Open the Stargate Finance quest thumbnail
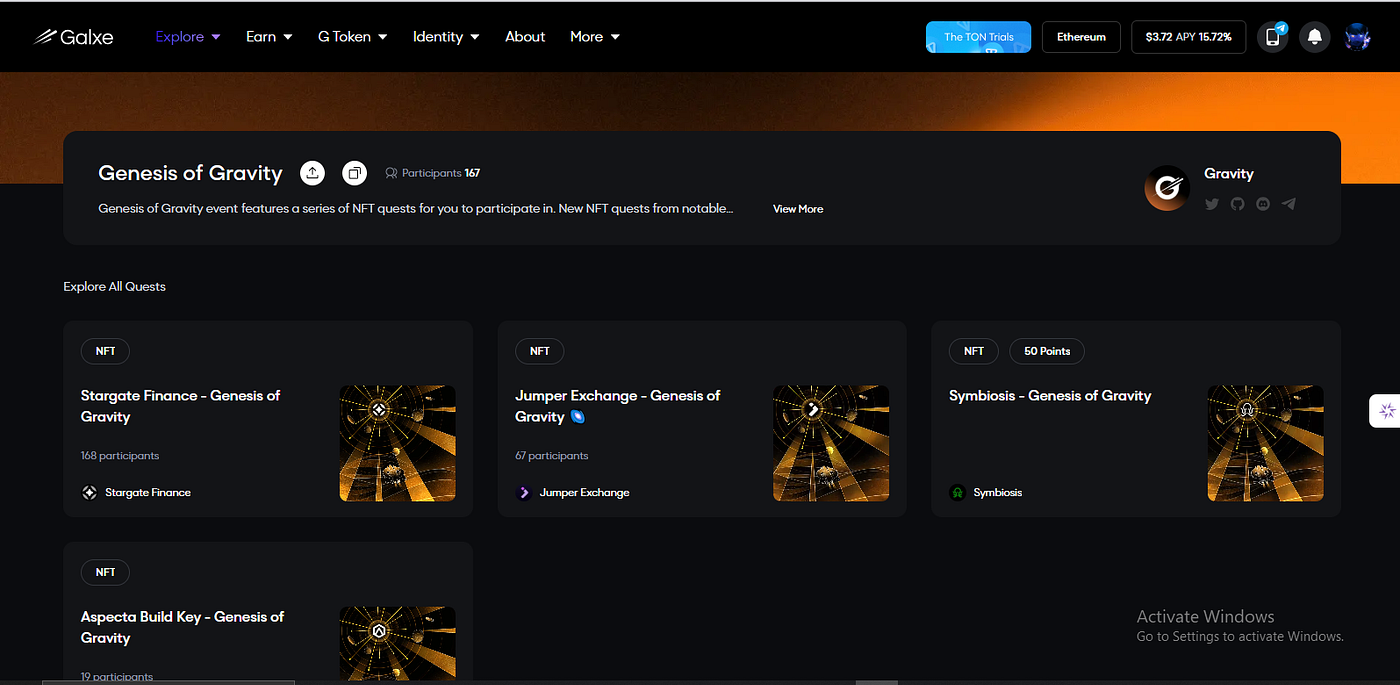This screenshot has height=685, width=1400. pos(398,444)
